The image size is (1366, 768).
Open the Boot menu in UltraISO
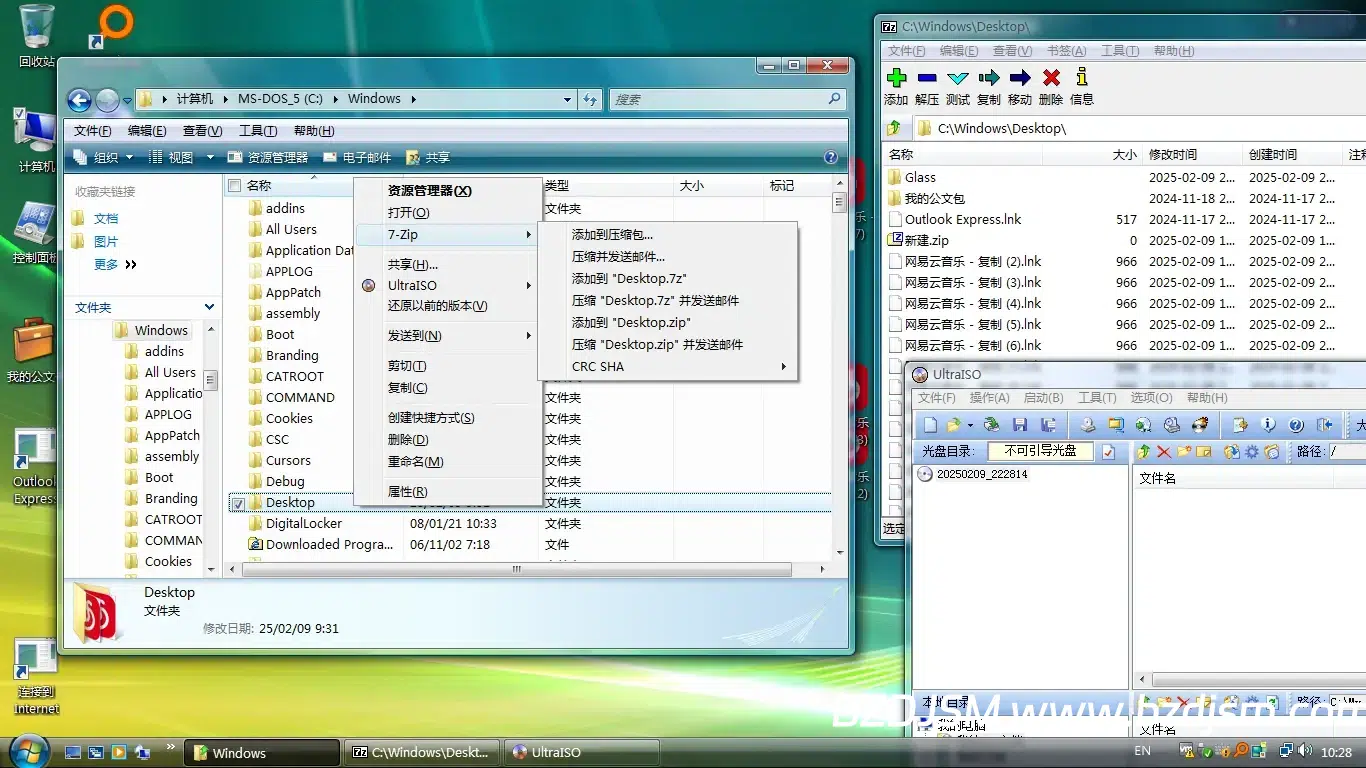(x=1043, y=398)
